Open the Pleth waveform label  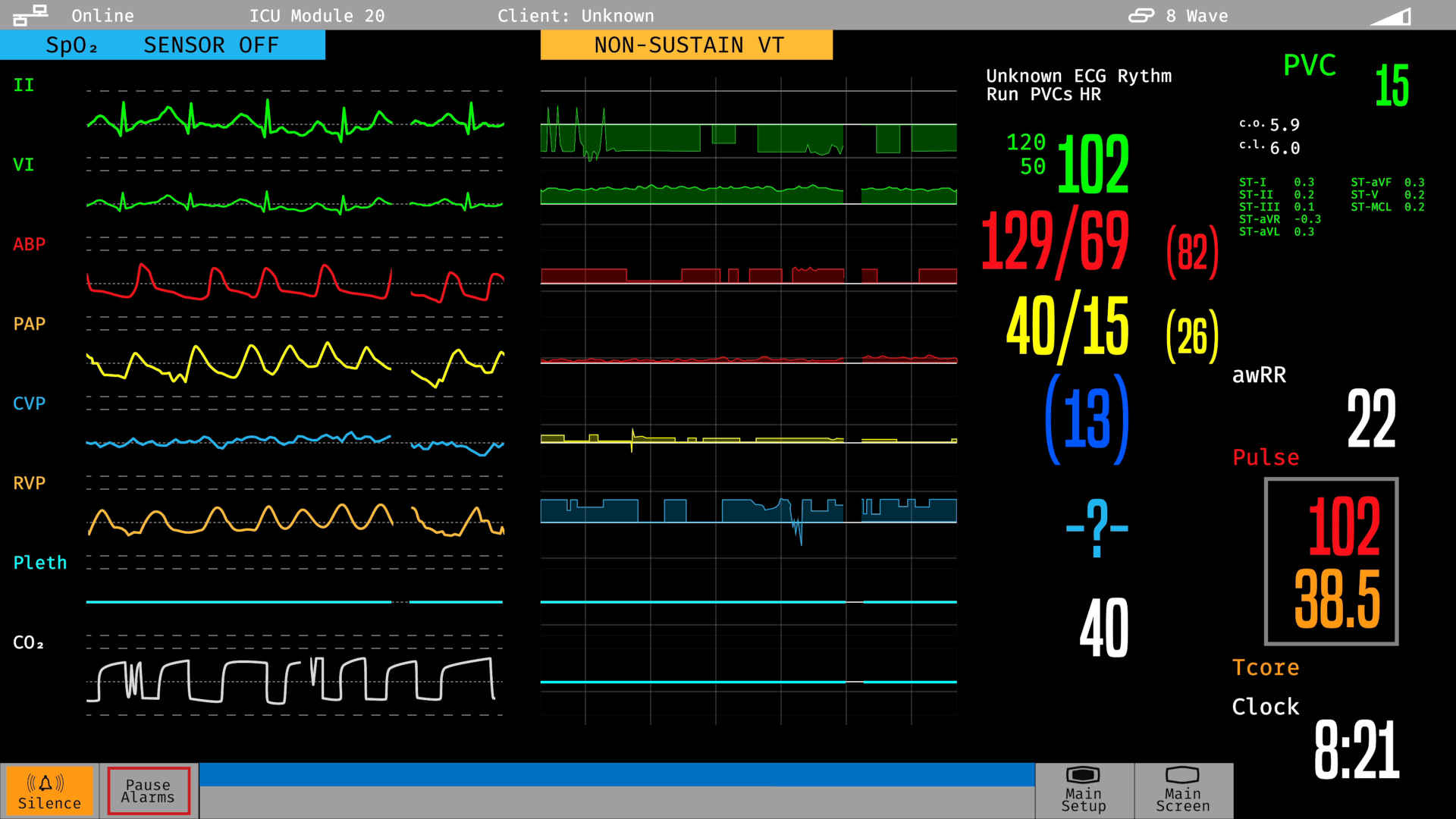[x=39, y=563]
